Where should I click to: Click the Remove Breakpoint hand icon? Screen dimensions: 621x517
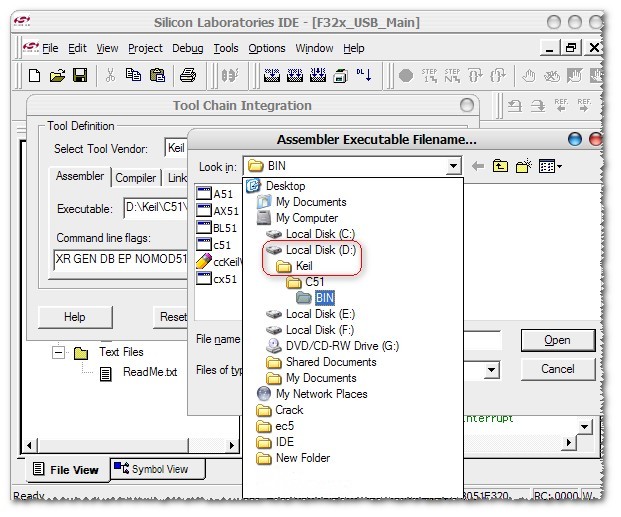coord(552,76)
